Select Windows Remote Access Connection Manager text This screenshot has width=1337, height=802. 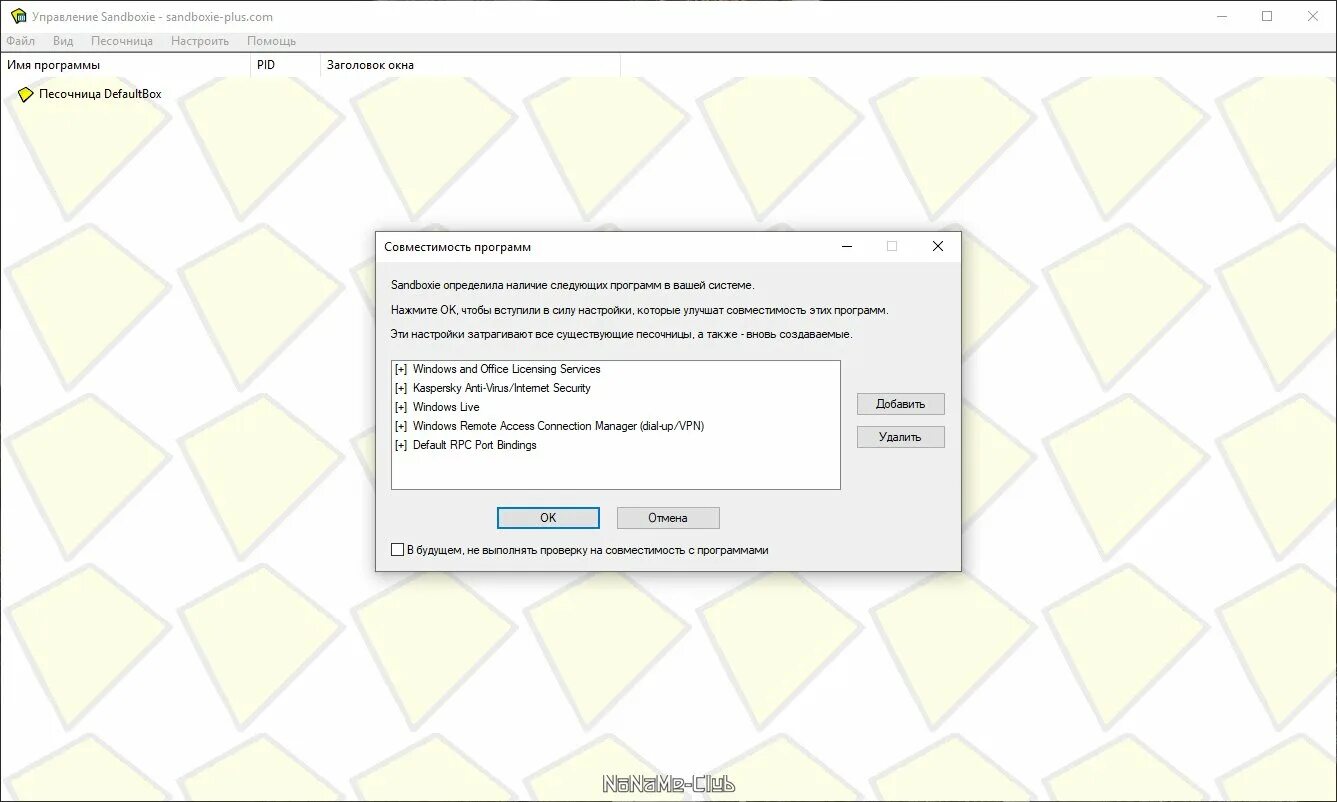(558, 426)
